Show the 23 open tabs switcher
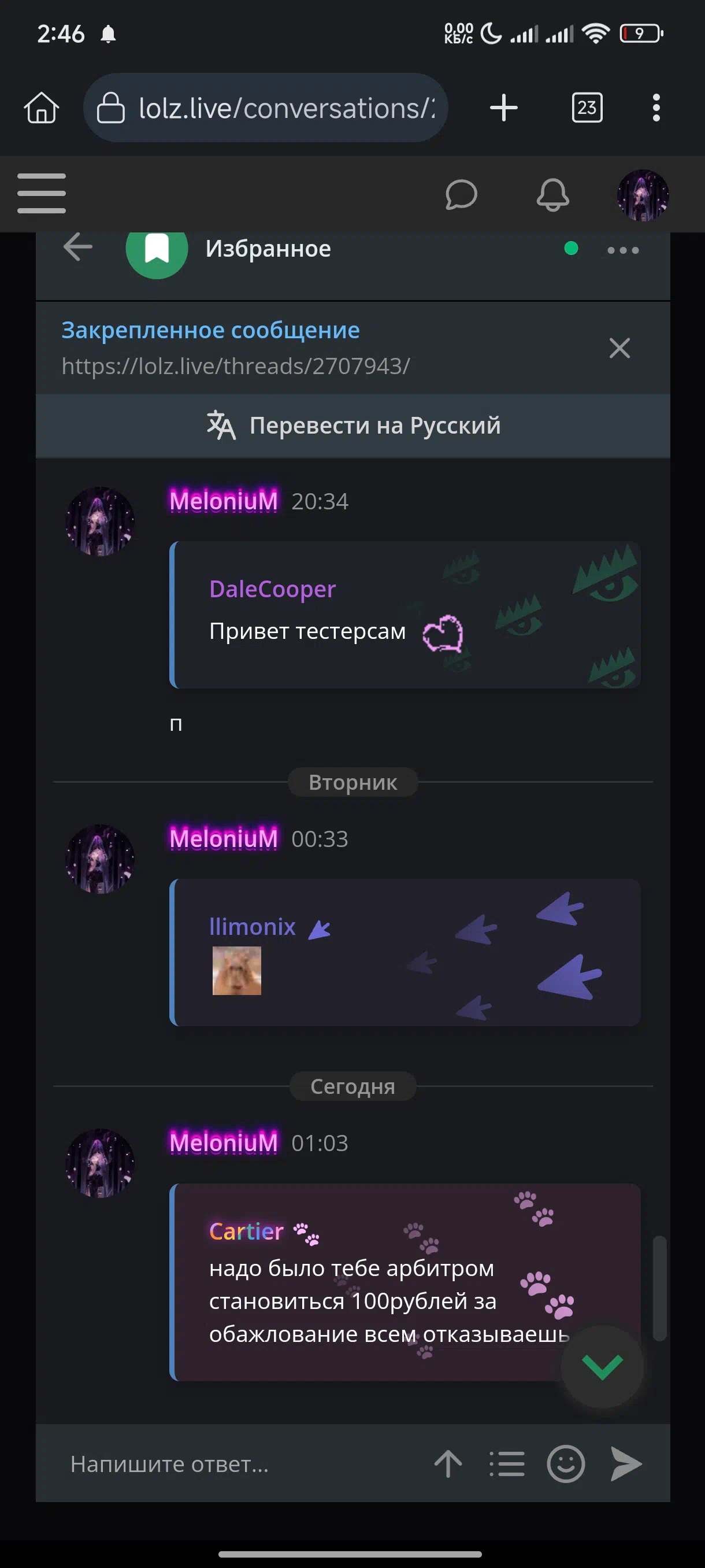The image size is (705, 1568). tap(587, 108)
